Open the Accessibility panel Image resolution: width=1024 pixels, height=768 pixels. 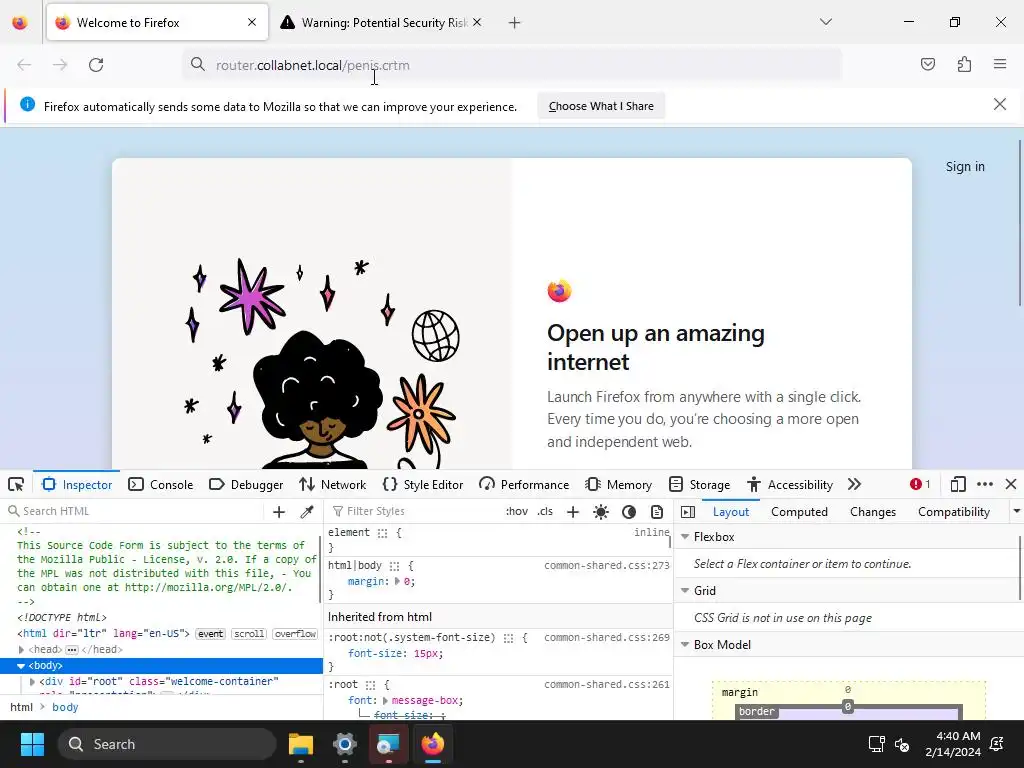790,485
